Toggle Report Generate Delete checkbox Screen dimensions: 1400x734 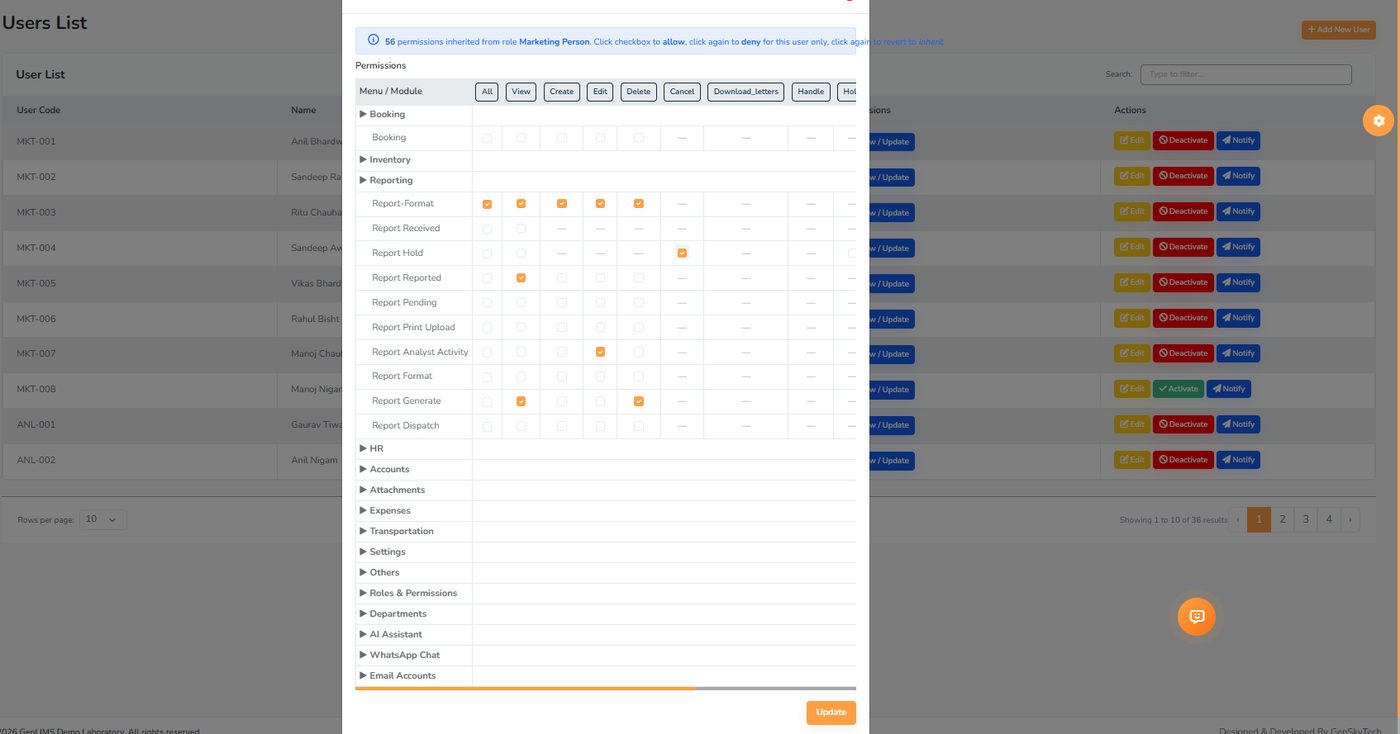pyautogui.click(x=639, y=401)
